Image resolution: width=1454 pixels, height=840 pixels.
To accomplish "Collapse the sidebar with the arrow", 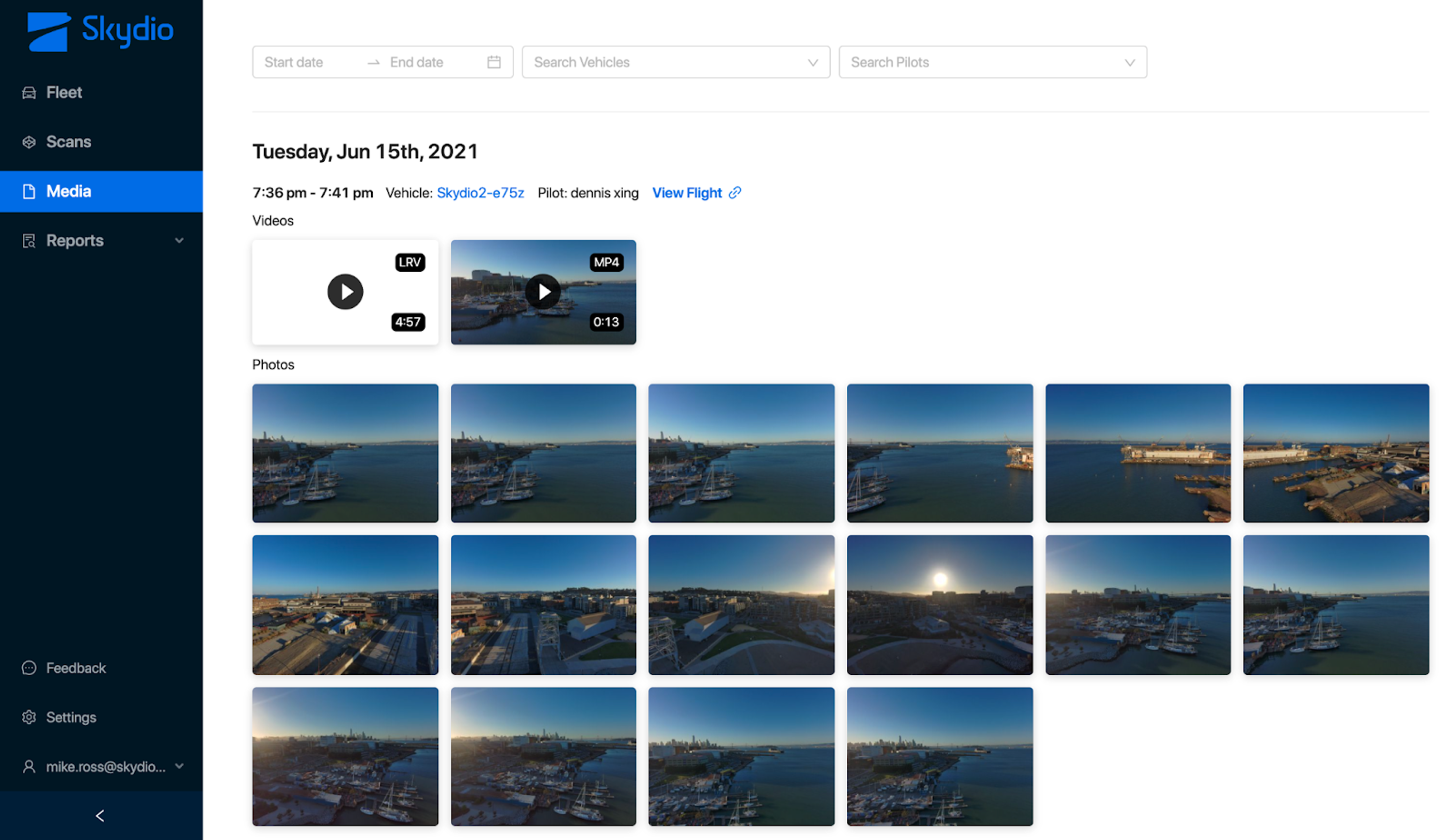I will pyautogui.click(x=100, y=816).
